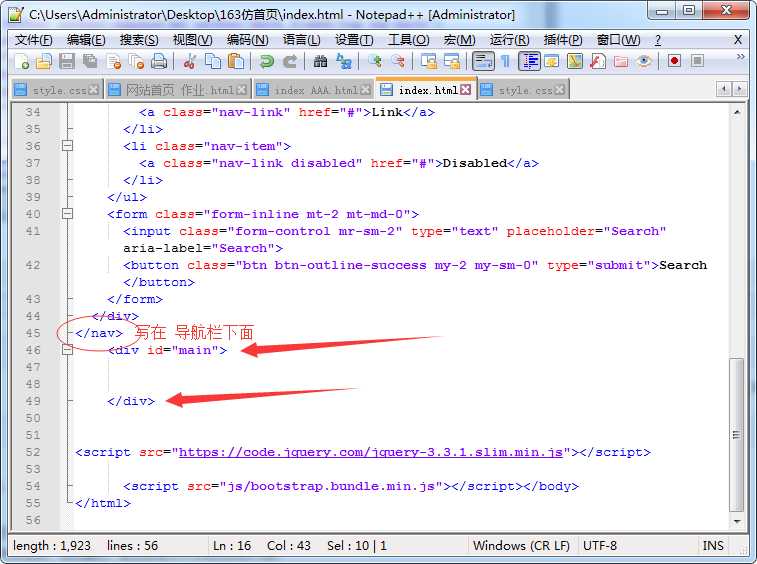The width and height of the screenshot is (757, 564).
Task: Open the 设置(T) menu
Action: coord(354,40)
